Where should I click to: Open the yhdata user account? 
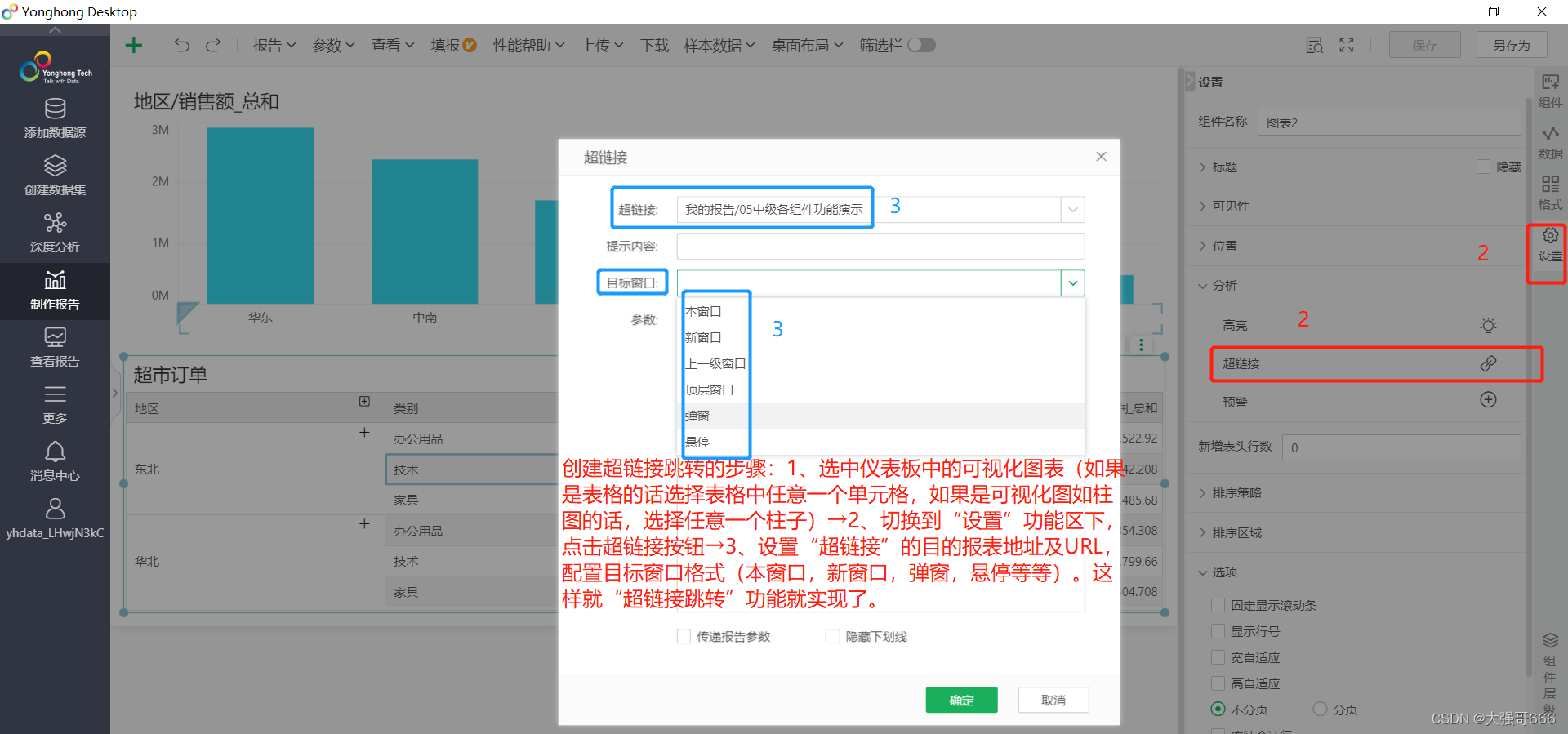point(55,519)
